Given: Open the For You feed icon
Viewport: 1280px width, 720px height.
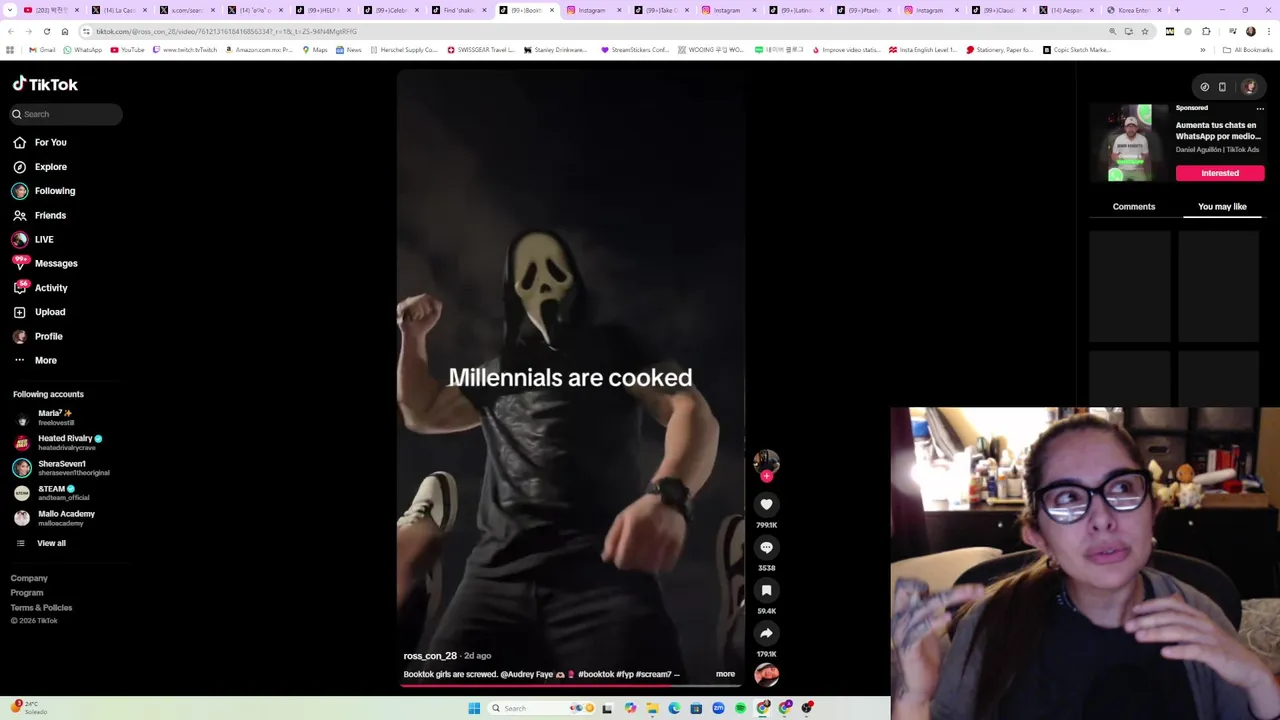Looking at the screenshot, I should 19,142.
